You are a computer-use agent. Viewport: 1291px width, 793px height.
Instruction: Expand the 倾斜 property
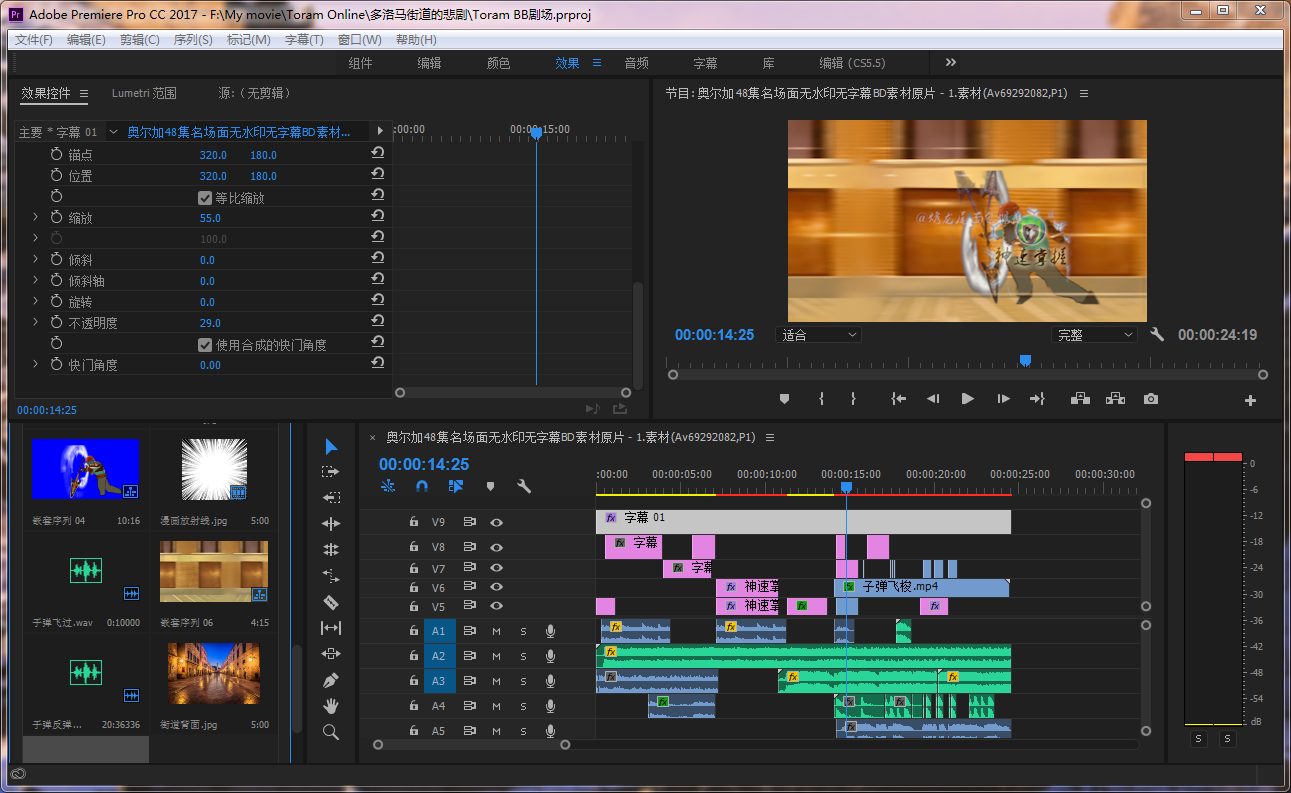coord(36,259)
